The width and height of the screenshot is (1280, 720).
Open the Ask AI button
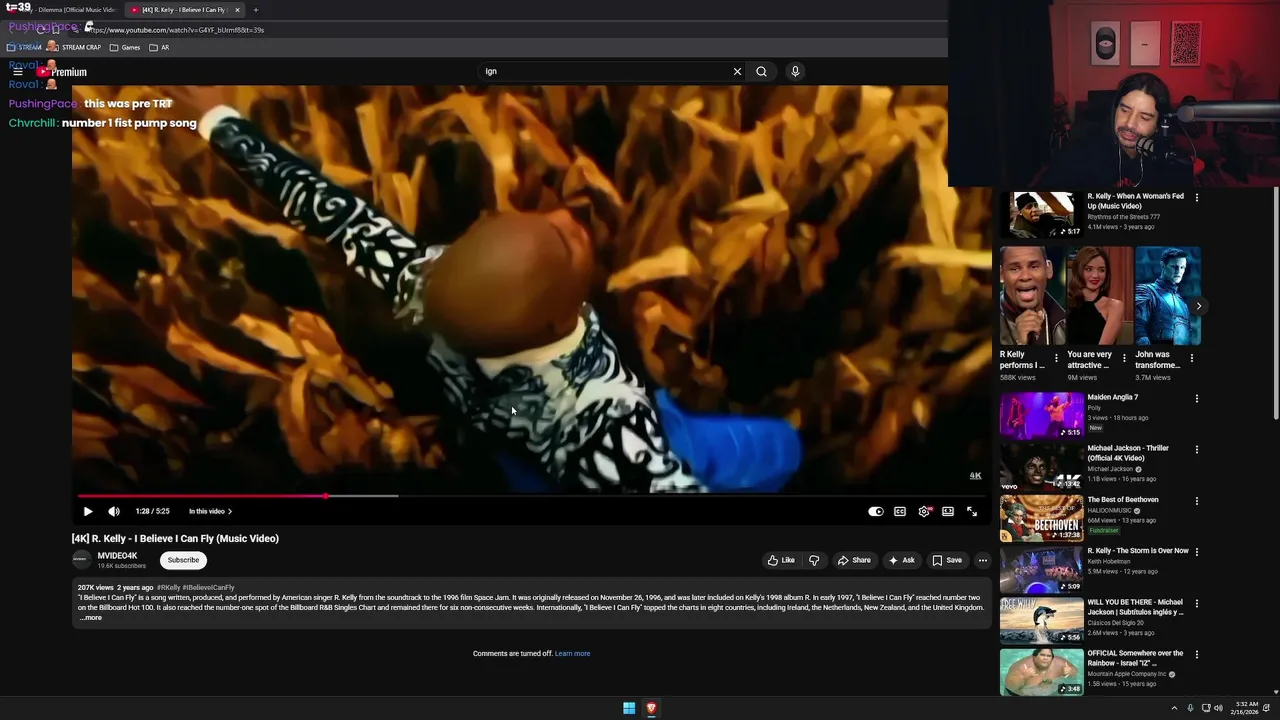[901, 560]
